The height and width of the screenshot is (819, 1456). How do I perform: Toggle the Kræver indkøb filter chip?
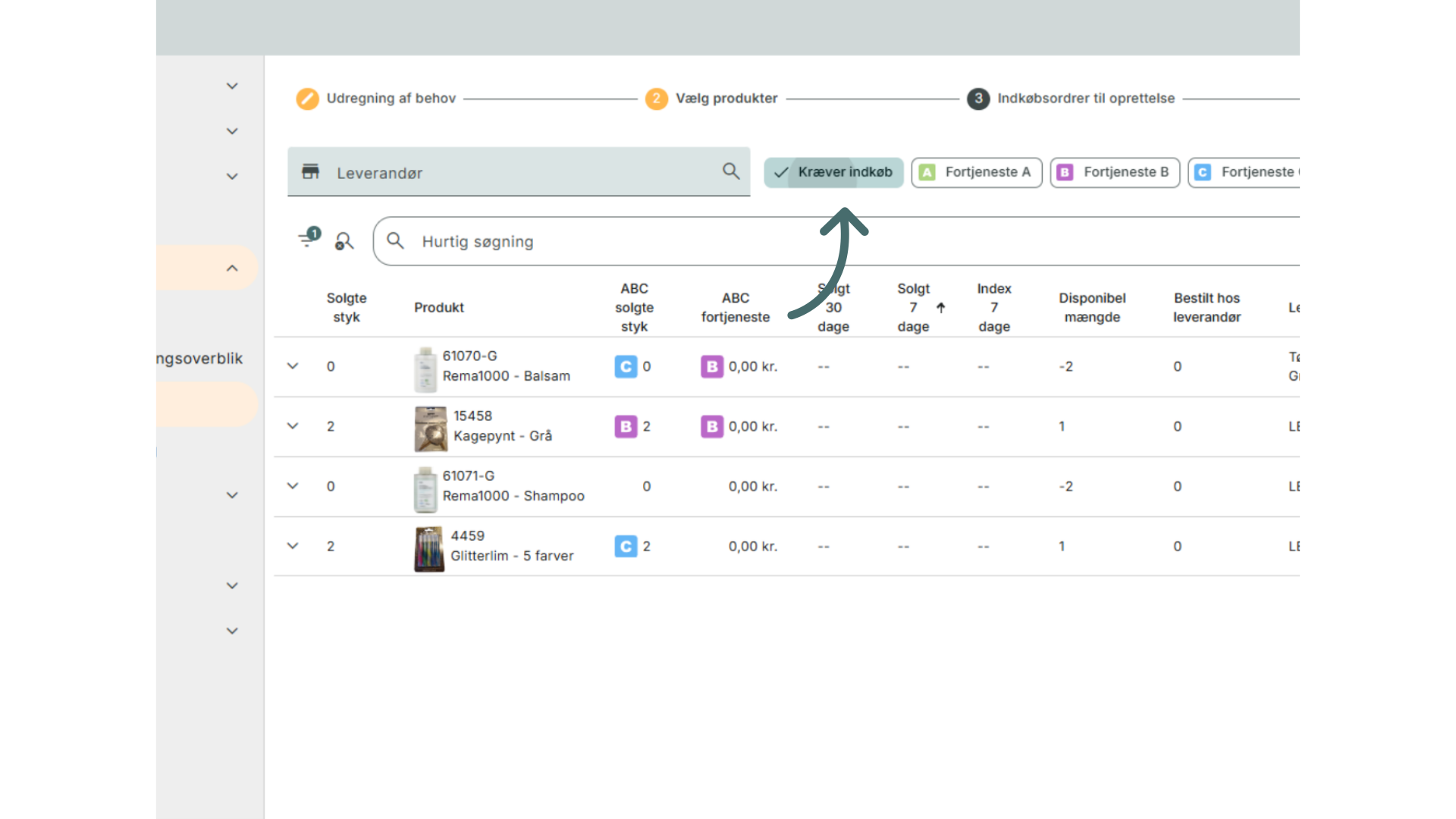click(x=833, y=172)
